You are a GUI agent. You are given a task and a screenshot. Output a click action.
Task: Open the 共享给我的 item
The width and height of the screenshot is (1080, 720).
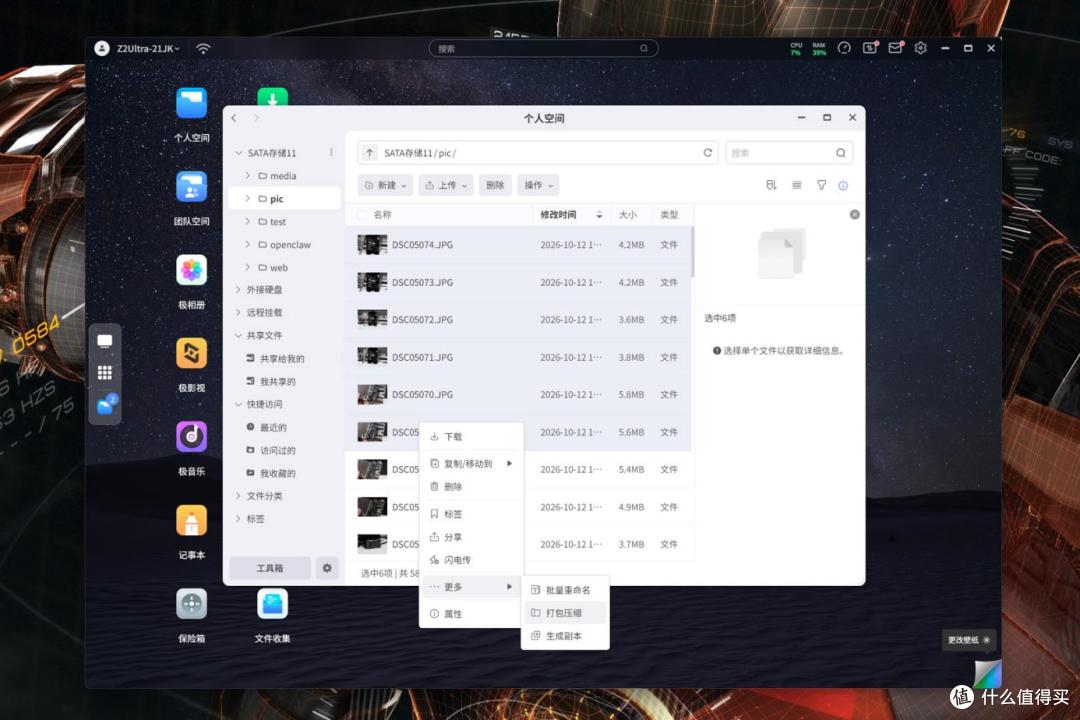282,359
